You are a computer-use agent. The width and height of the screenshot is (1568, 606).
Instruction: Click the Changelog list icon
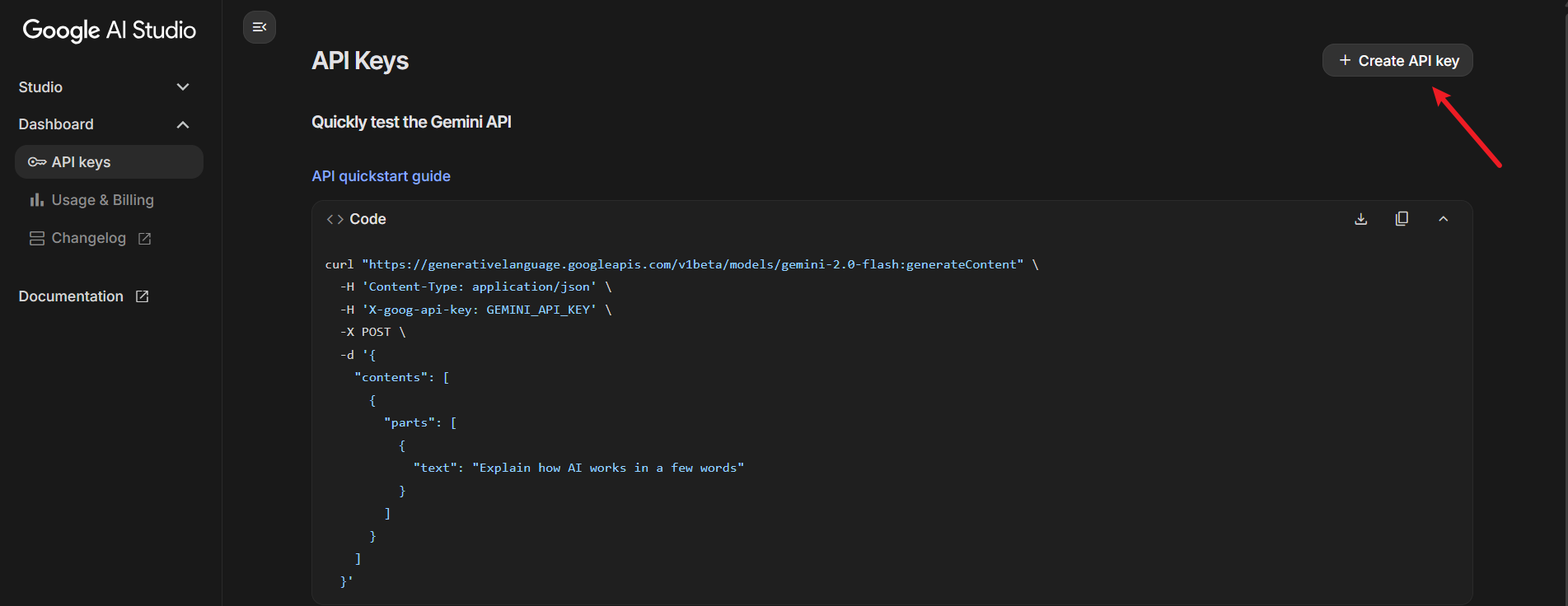[x=37, y=238]
